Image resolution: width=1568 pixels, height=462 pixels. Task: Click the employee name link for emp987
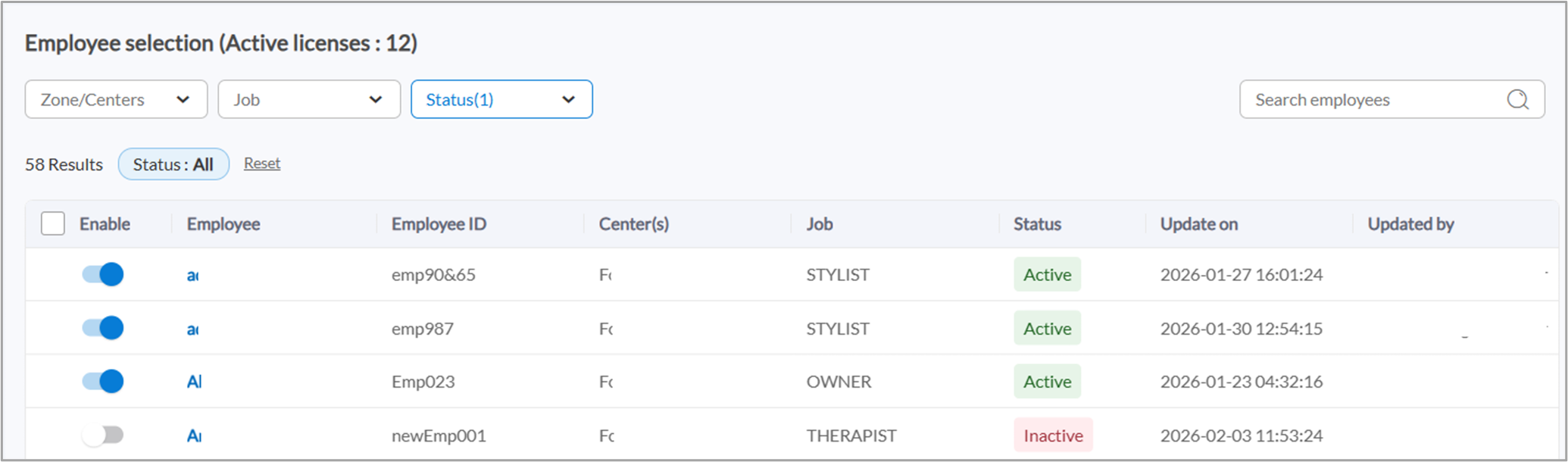click(x=193, y=328)
